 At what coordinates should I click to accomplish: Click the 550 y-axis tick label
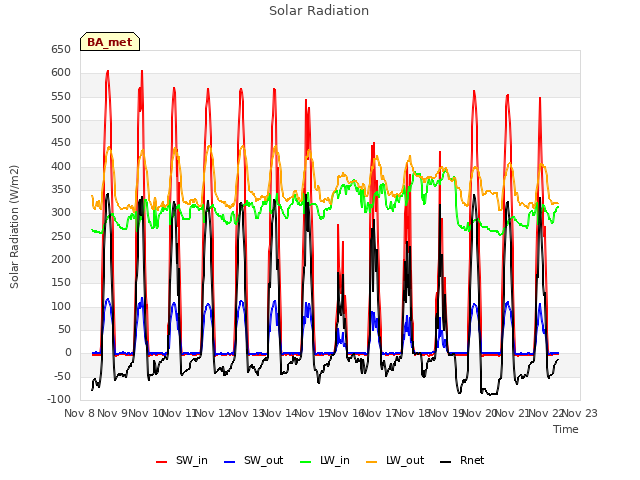[x=61, y=96]
